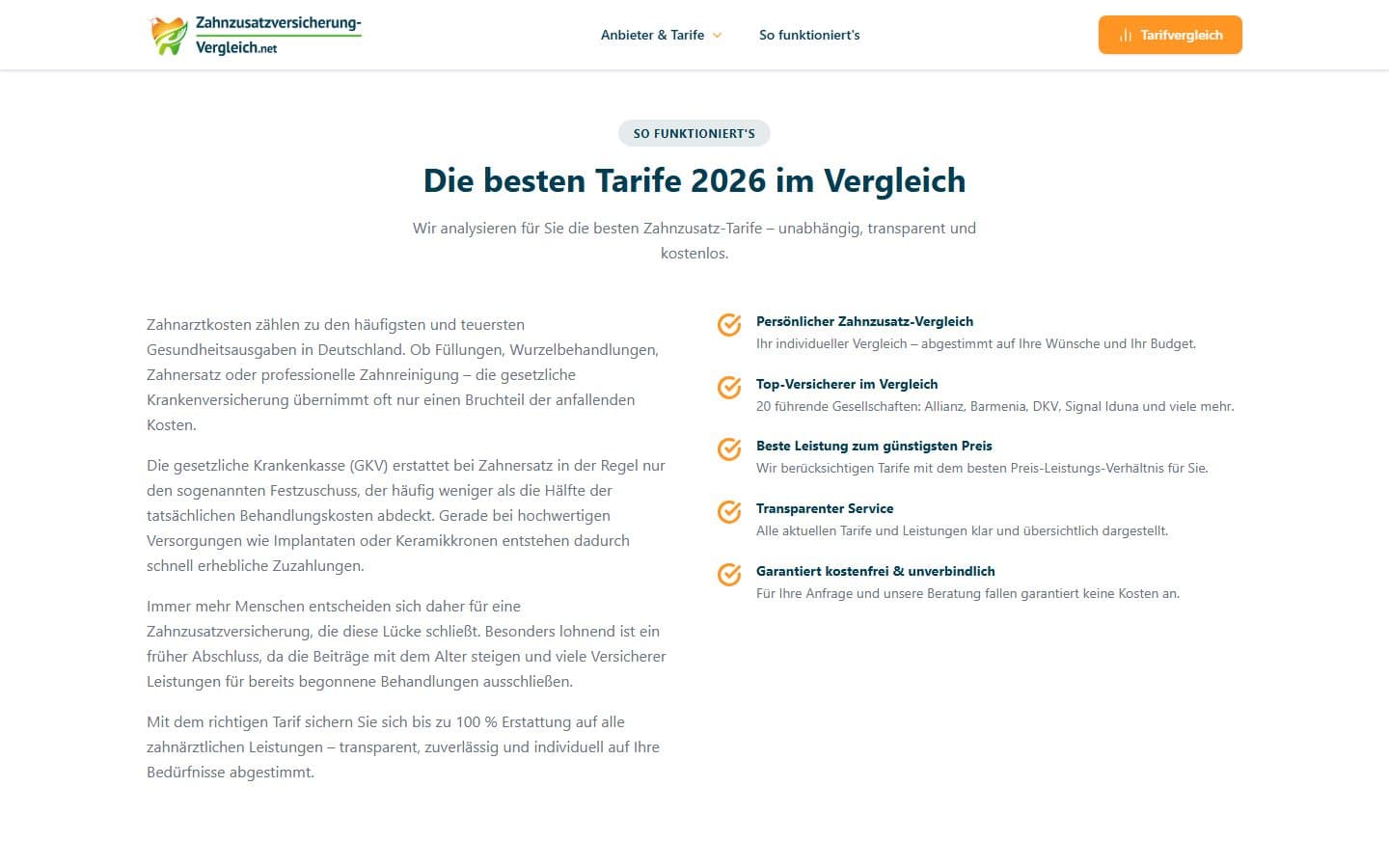This screenshot has height=868, width=1389.
Task: Click the heading Die besten Tarife 2026 im Vergleich
Action: click(x=694, y=180)
